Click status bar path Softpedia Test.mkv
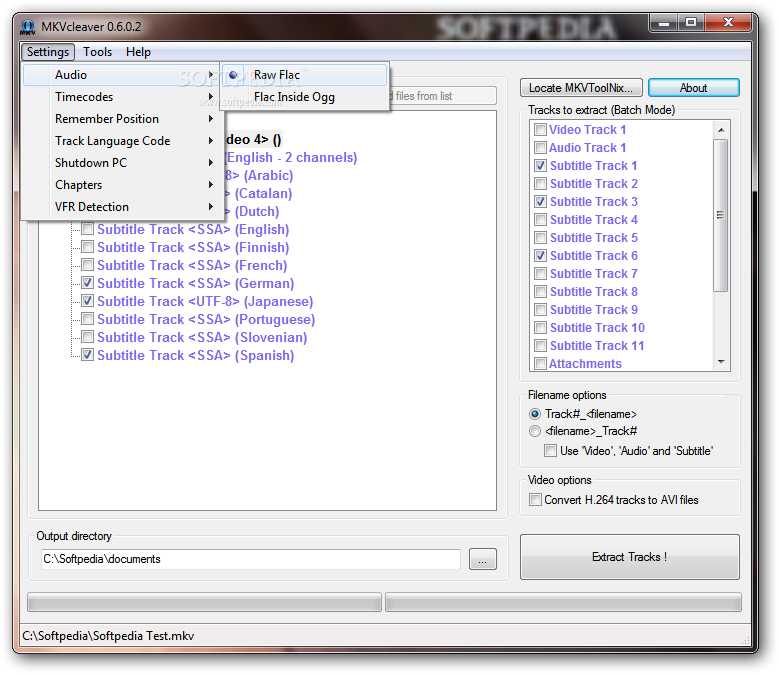 coord(108,636)
